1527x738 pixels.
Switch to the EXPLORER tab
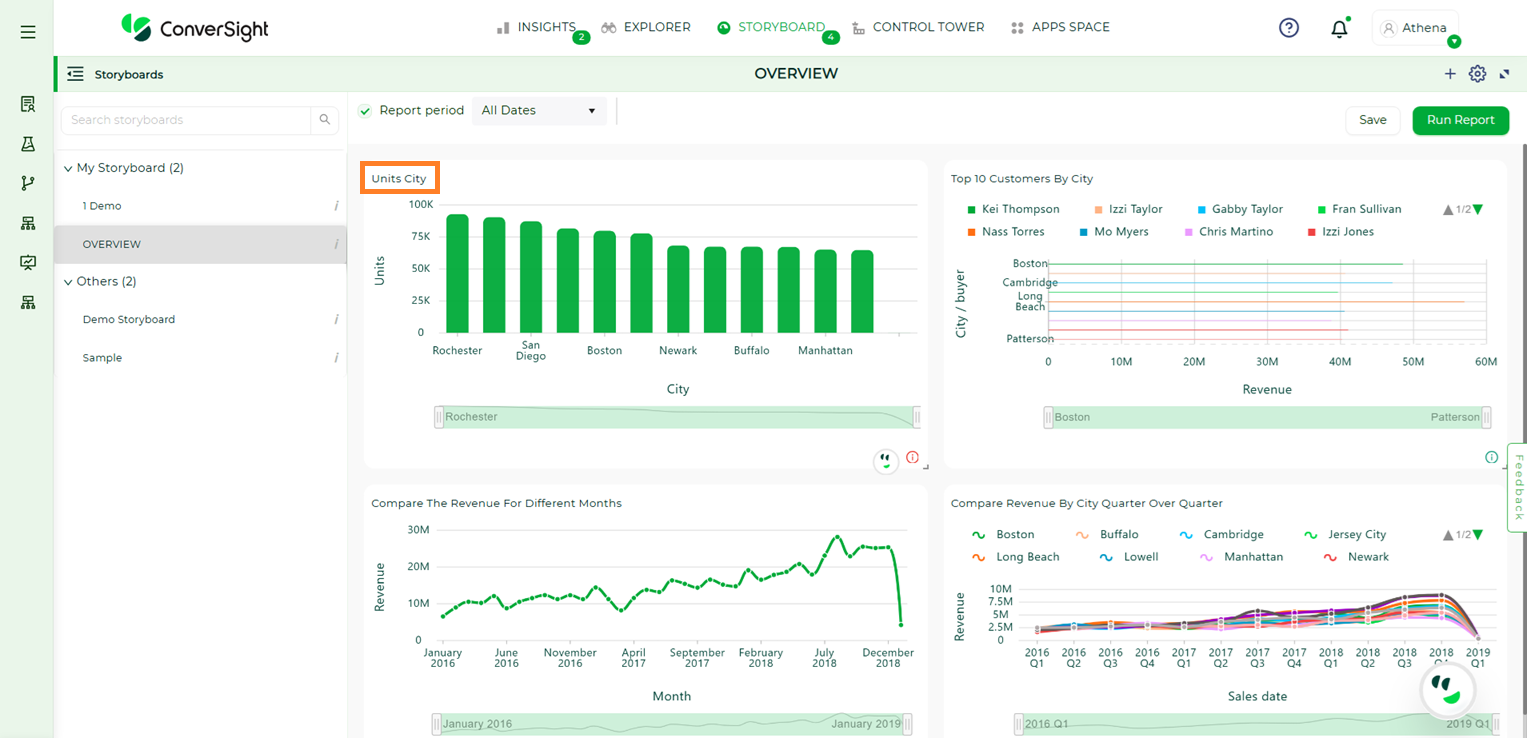(x=646, y=27)
